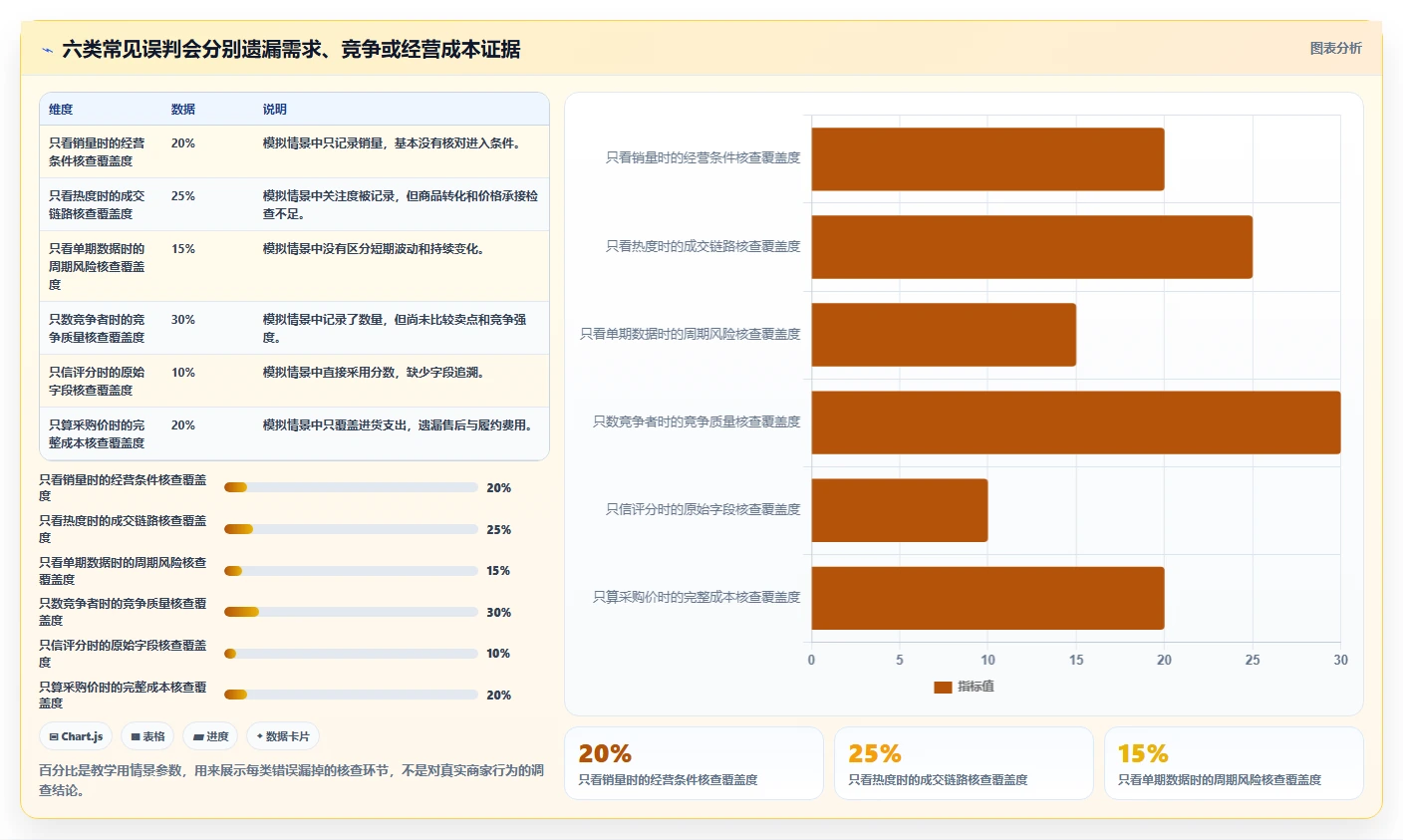Click the table description 模拟情景中没有区分短期波动和持续变化。
The height and width of the screenshot is (840, 1403).
pyautogui.click(x=375, y=249)
